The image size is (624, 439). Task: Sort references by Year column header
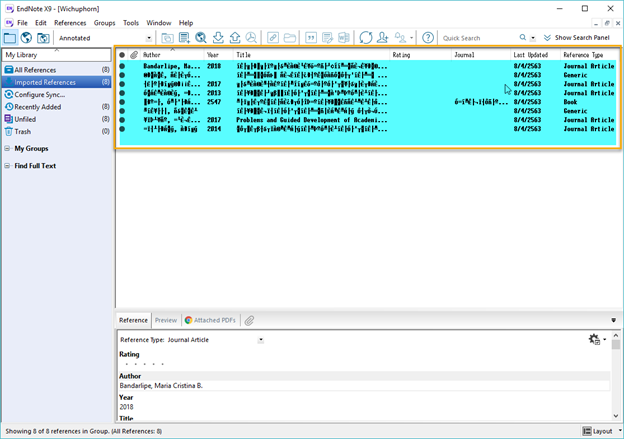tap(213, 55)
